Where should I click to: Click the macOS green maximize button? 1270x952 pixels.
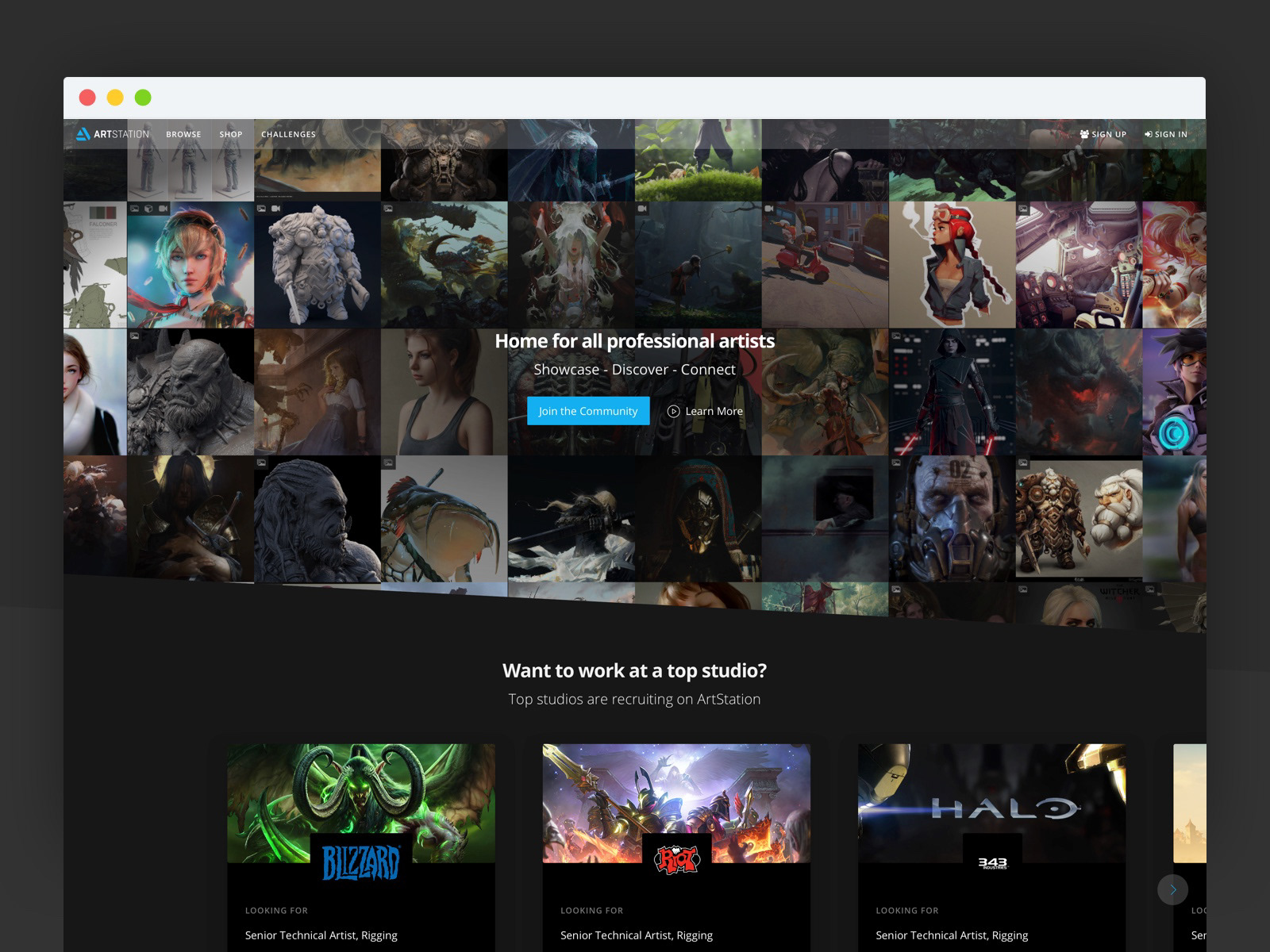[143, 98]
